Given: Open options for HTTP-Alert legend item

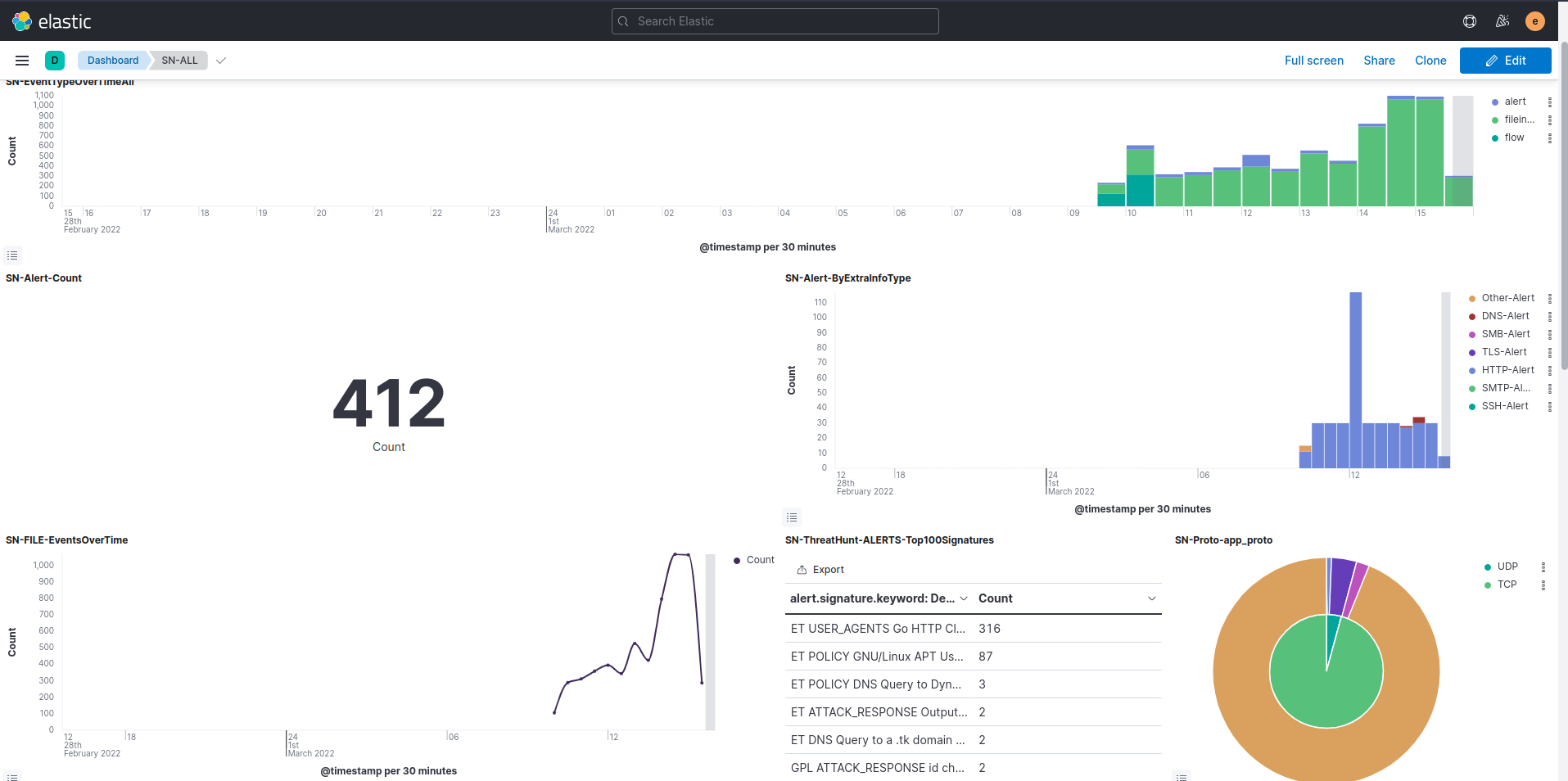Looking at the screenshot, I should coord(1550,370).
